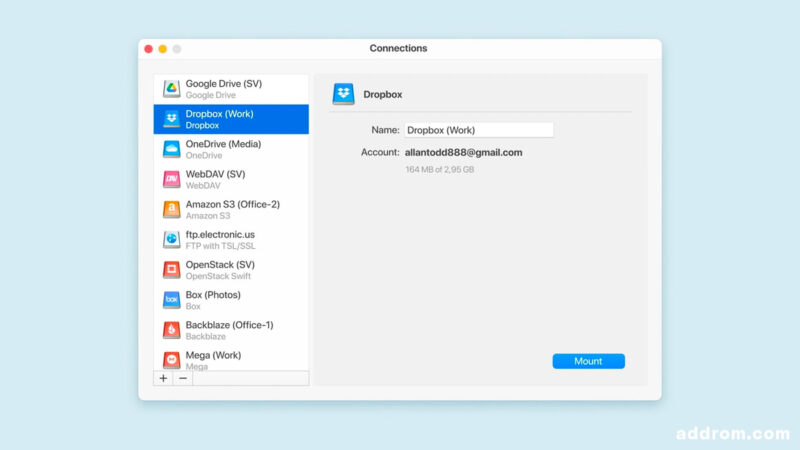Click the ftp.electronic.us globe icon
The height and width of the screenshot is (450, 800).
tap(171, 239)
